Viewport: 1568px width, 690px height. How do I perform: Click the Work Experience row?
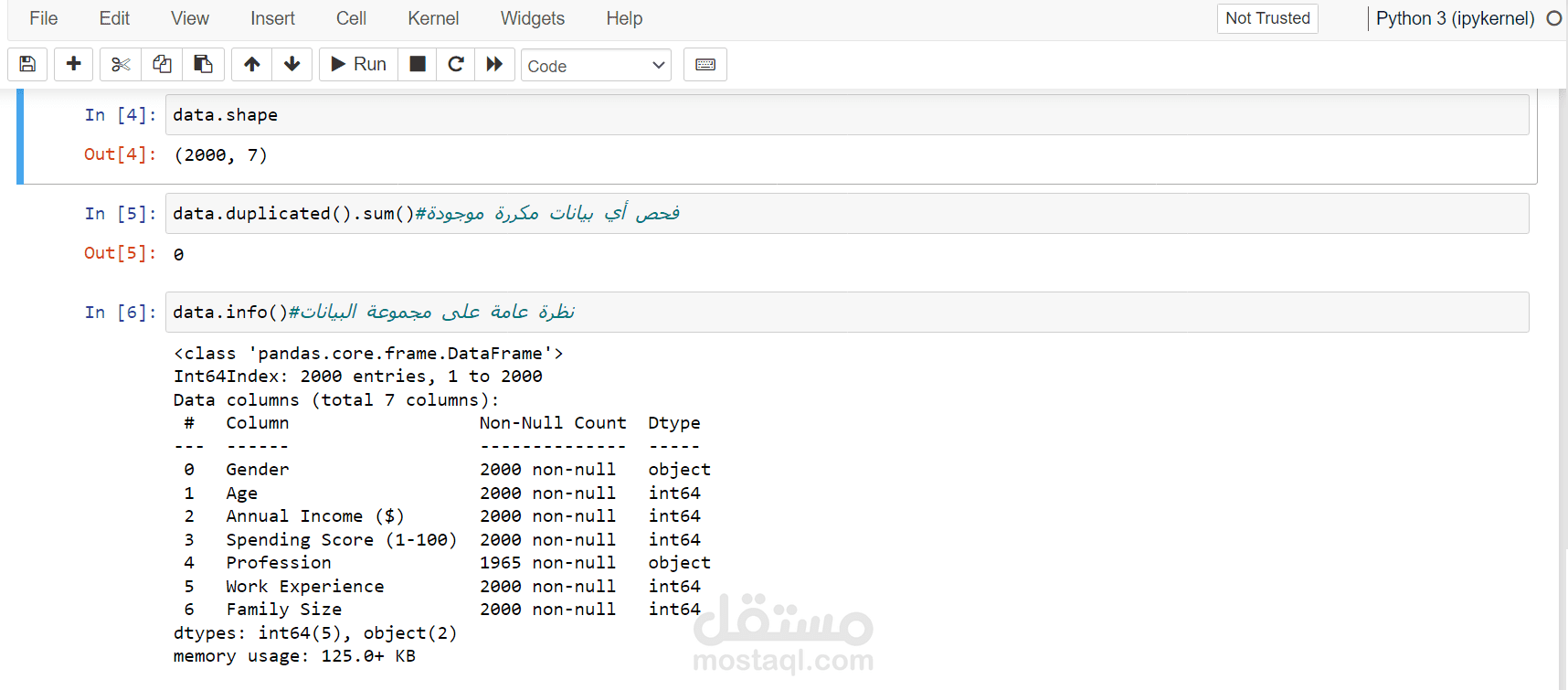click(442, 587)
